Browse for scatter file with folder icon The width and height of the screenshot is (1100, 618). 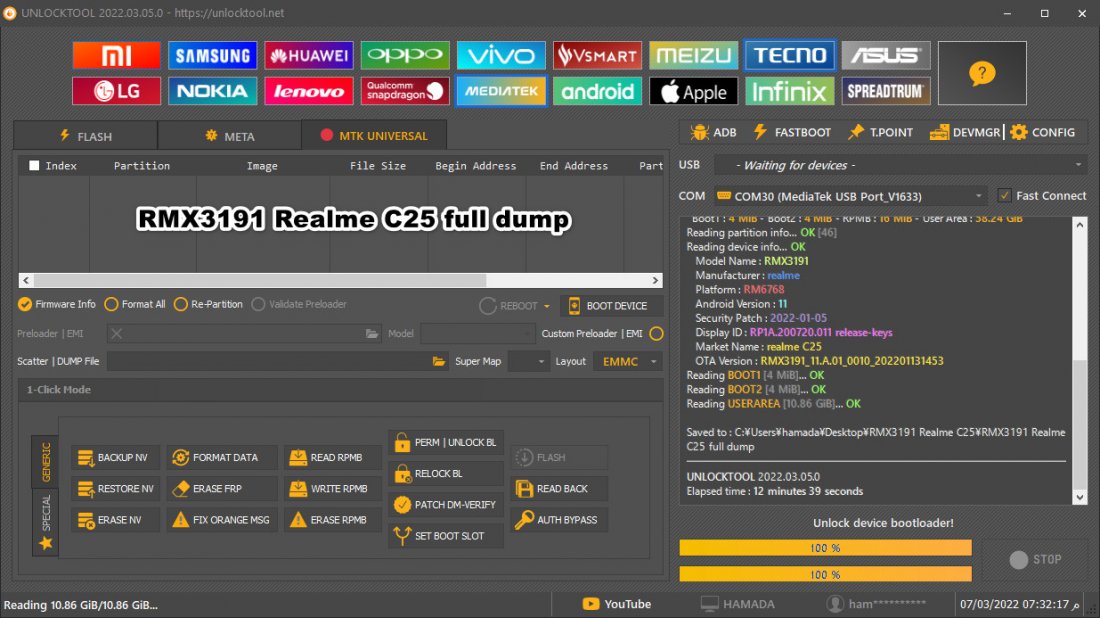pyautogui.click(x=438, y=361)
